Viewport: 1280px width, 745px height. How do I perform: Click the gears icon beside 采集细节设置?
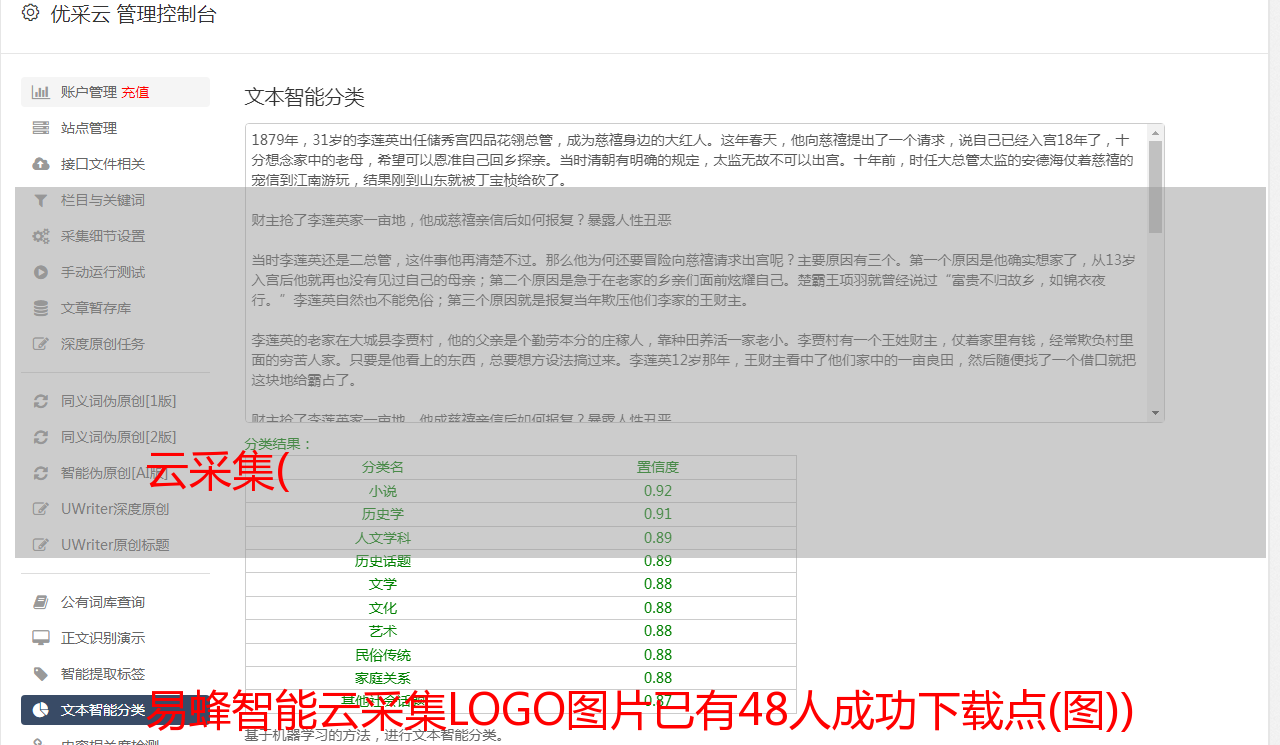click(41, 236)
